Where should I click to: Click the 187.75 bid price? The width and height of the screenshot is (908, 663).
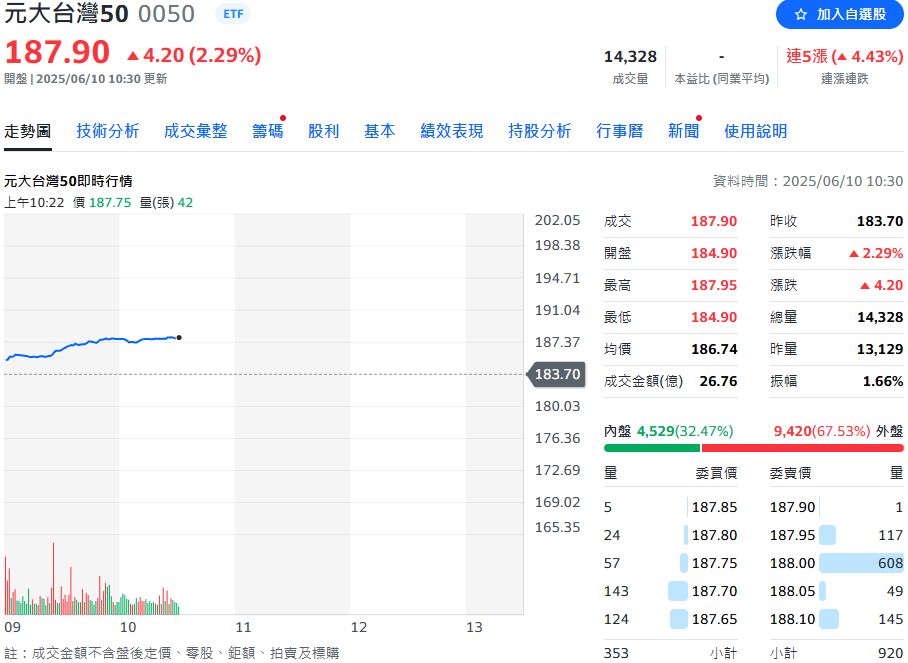715,563
